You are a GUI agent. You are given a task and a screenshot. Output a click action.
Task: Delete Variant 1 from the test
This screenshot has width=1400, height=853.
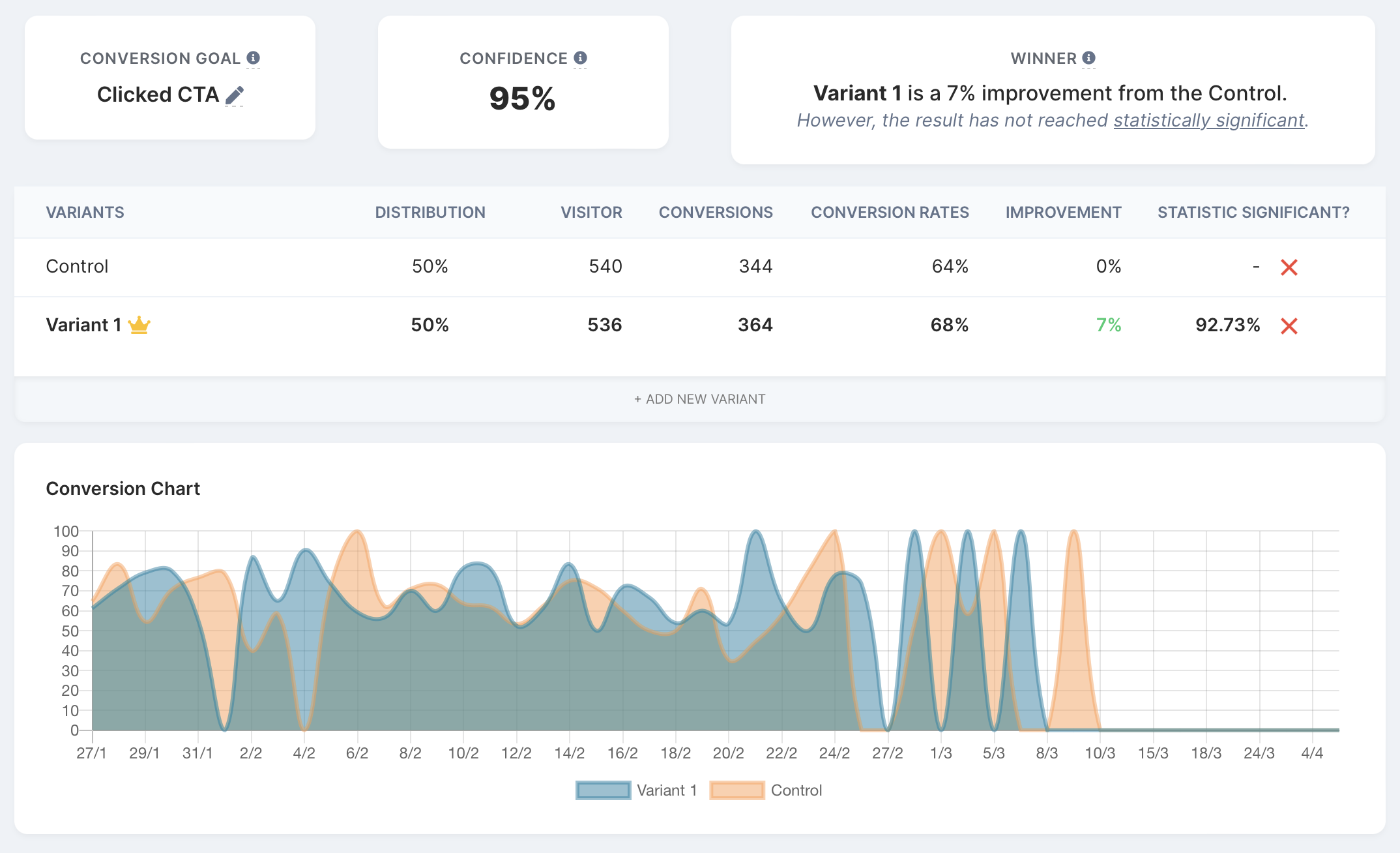click(x=1289, y=325)
